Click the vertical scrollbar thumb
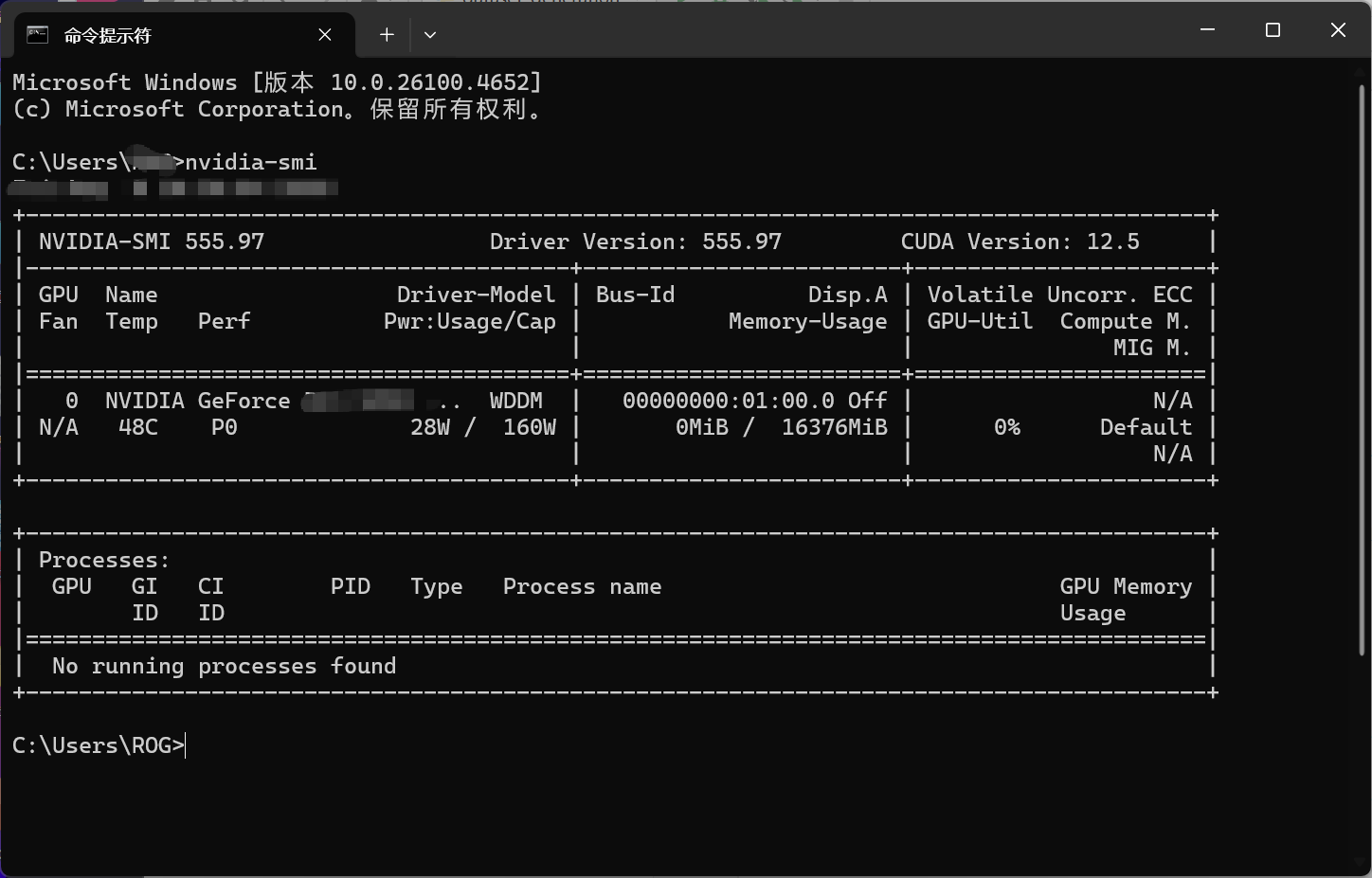 pos(1363,369)
